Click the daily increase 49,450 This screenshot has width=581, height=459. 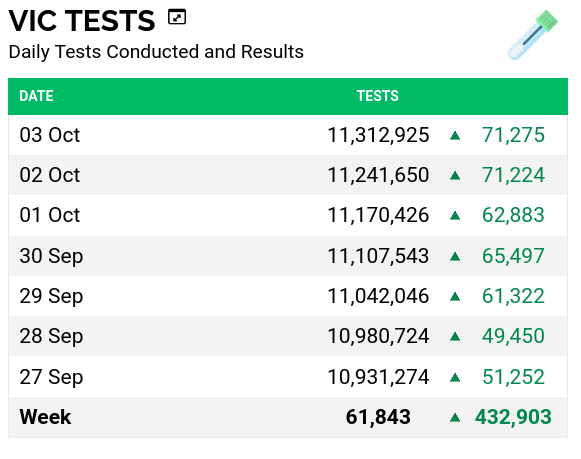click(513, 336)
